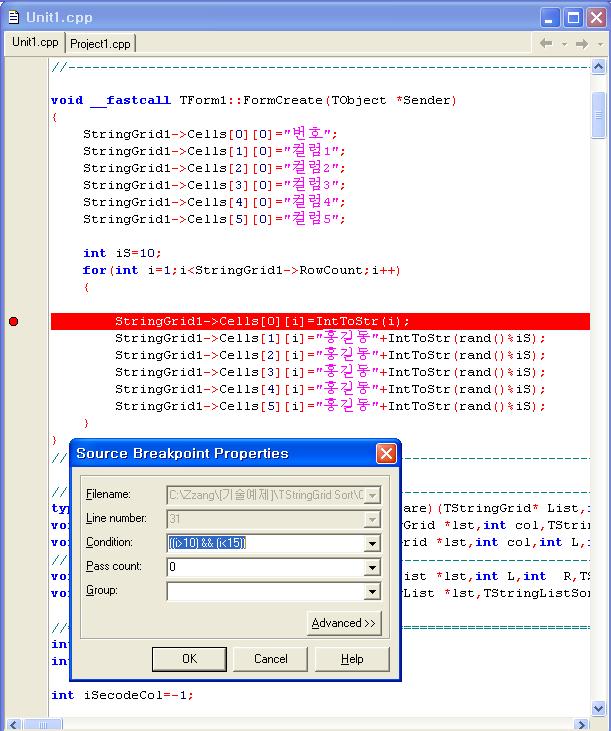Select the Unit1.cpp tab
The width and height of the screenshot is (611, 731).
click(x=34, y=43)
